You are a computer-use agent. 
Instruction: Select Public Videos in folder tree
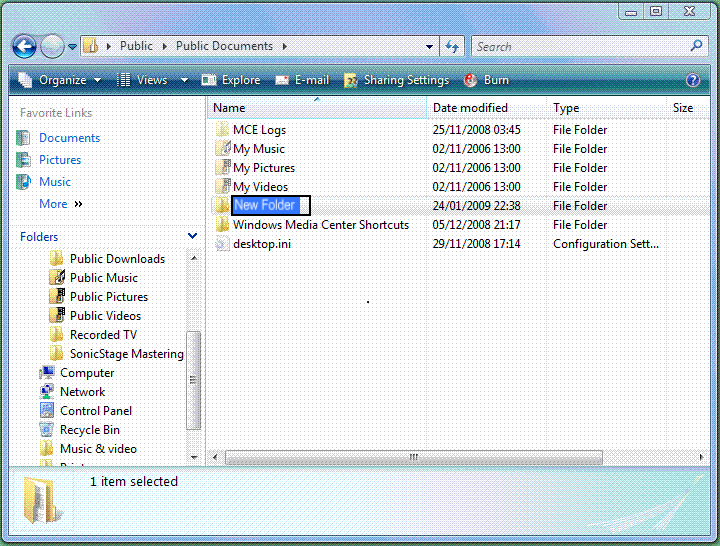pos(105,316)
